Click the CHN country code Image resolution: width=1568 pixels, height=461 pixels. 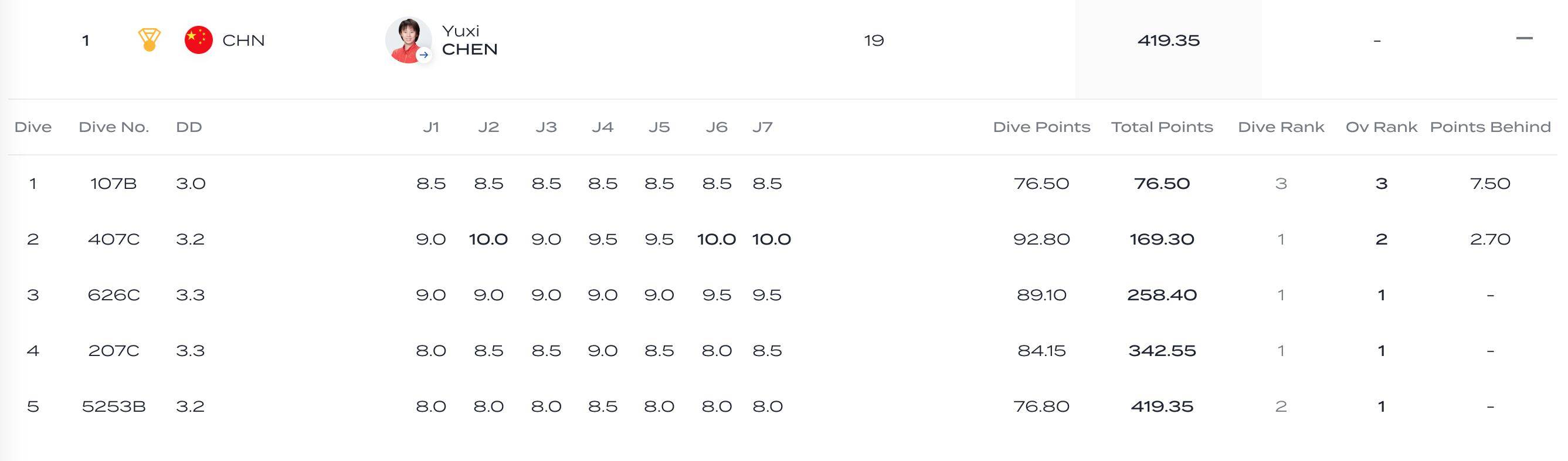pos(243,40)
